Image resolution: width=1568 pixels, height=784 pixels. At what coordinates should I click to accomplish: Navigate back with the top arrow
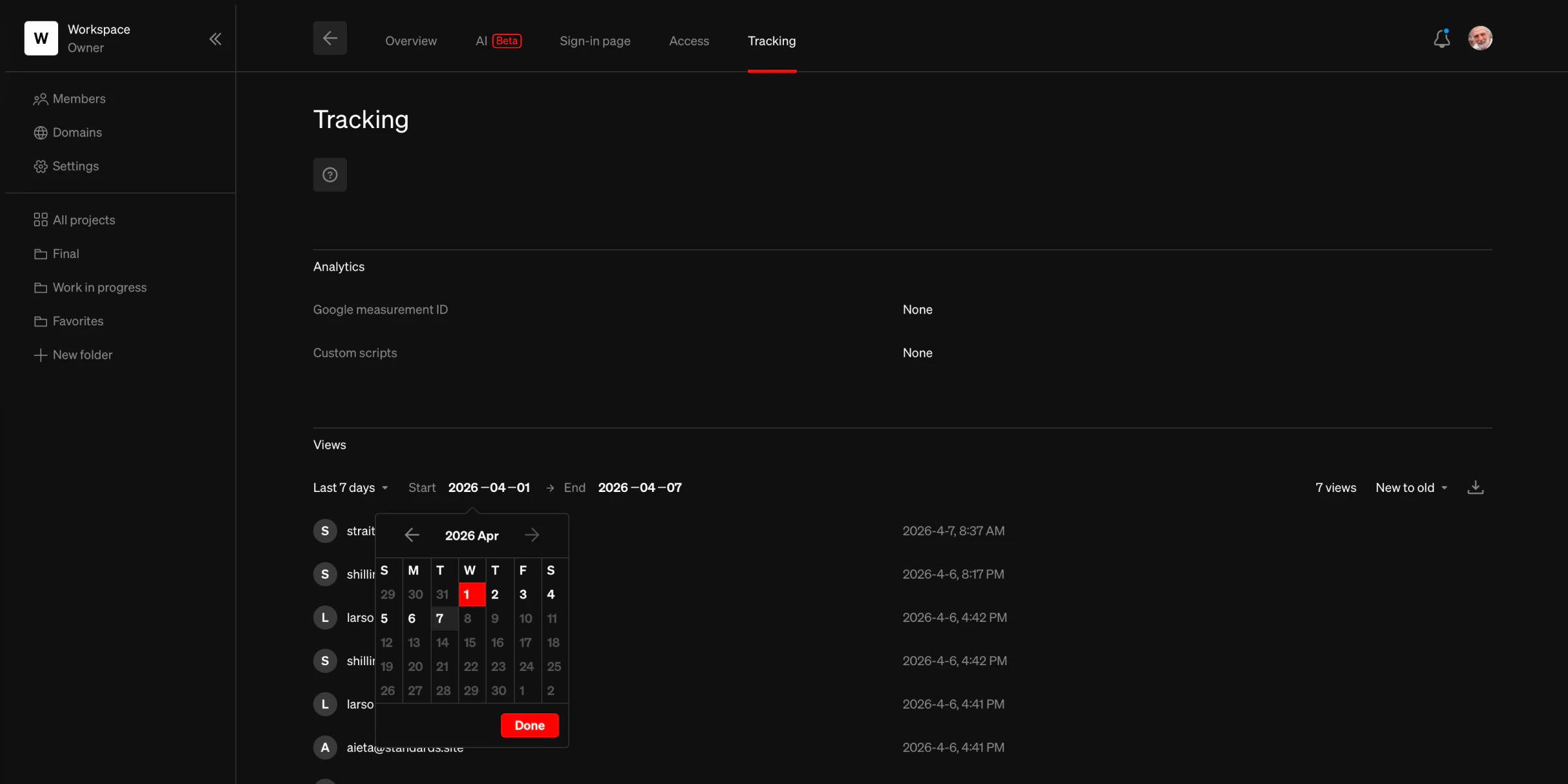click(x=329, y=38)
